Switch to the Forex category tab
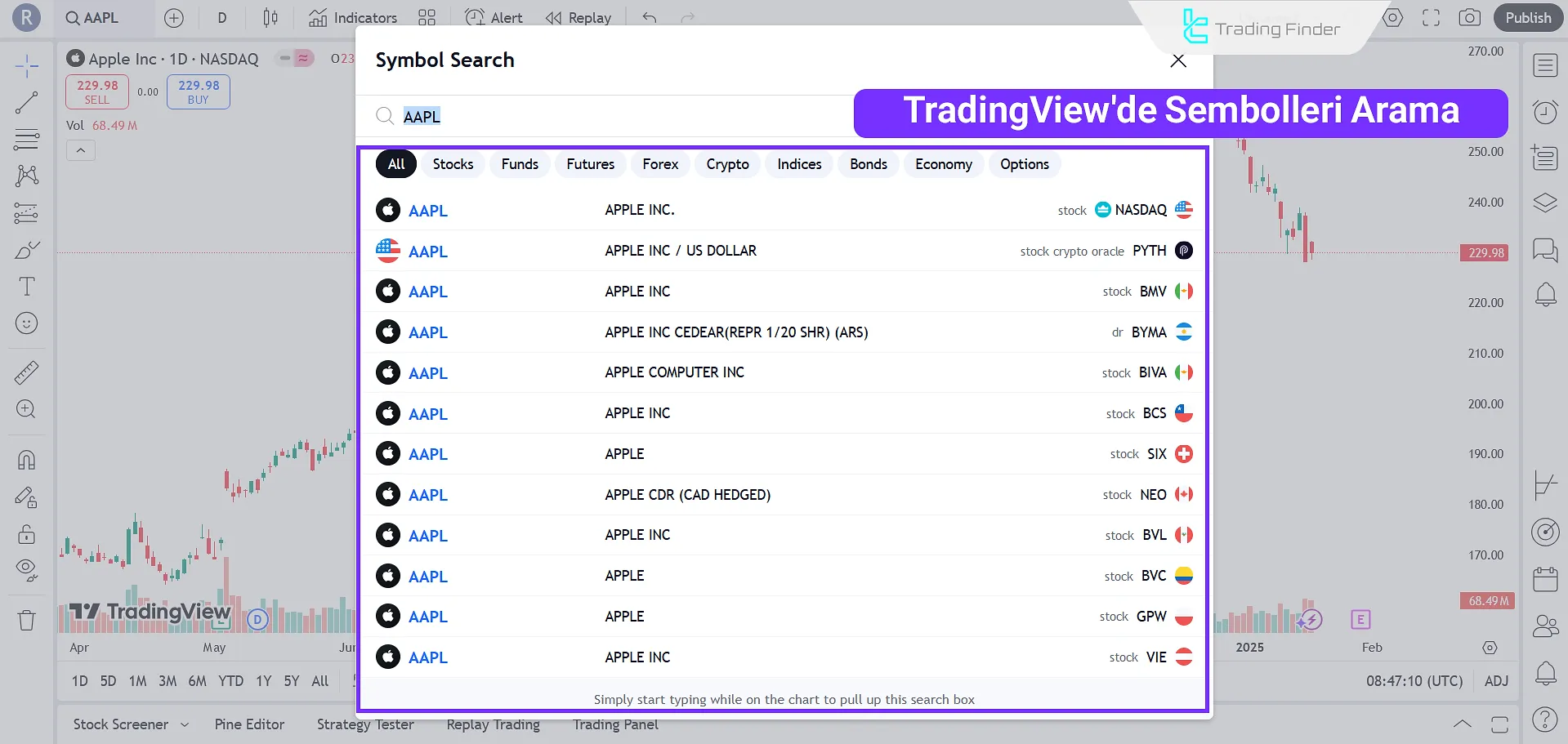This screenshot has height=744, width=1568. coord(659,164)
